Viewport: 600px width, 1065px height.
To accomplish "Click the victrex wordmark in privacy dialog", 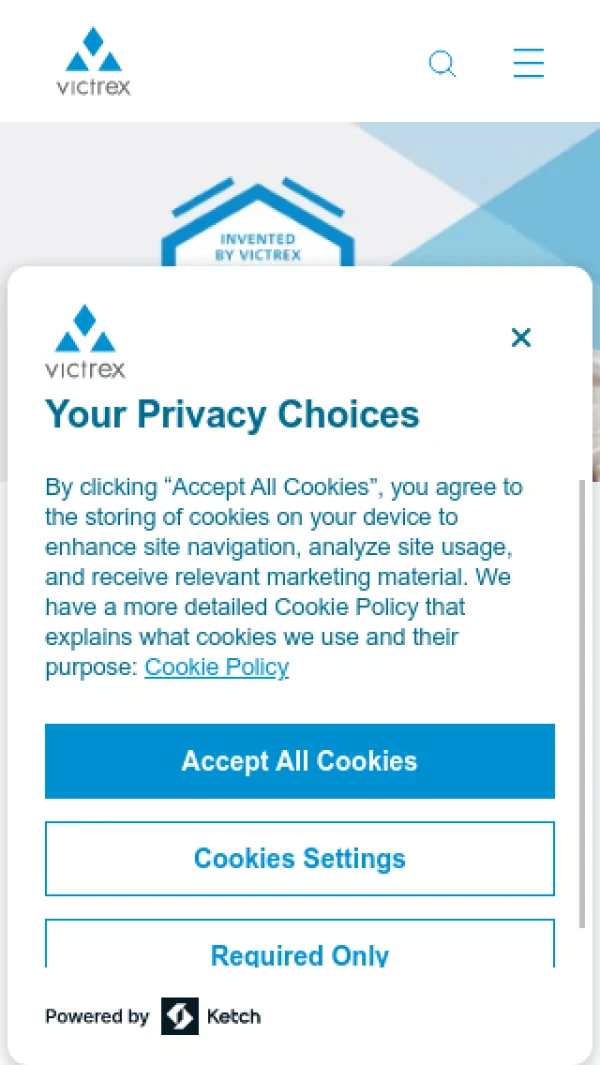I will 85,369.
